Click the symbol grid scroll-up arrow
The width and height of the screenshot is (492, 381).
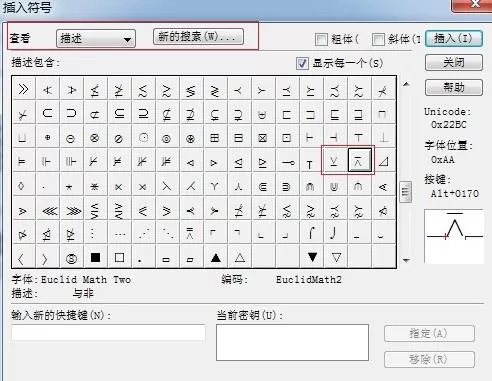[x=406, y=84]
